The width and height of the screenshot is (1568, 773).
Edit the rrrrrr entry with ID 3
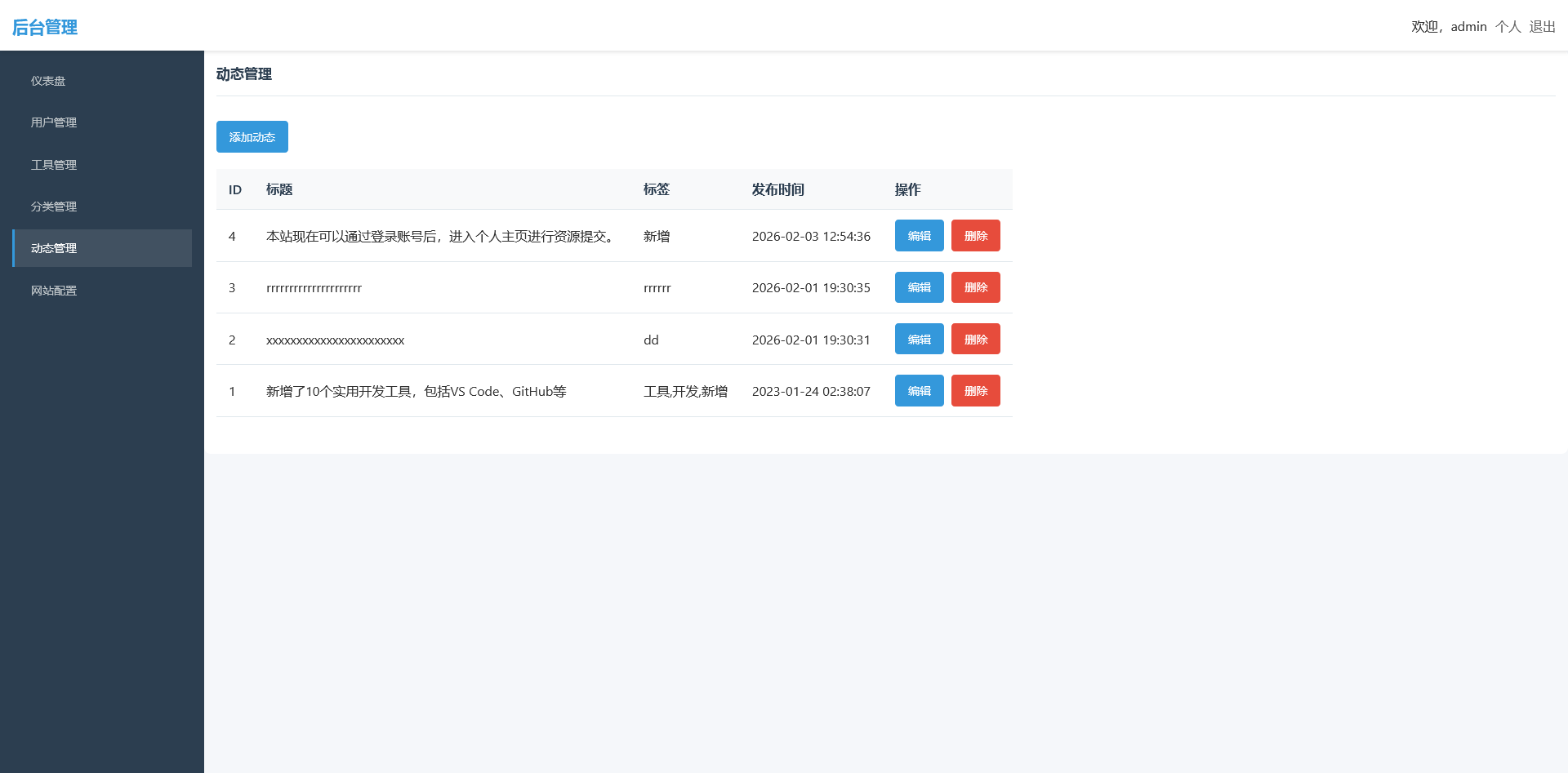coord(919,287)
